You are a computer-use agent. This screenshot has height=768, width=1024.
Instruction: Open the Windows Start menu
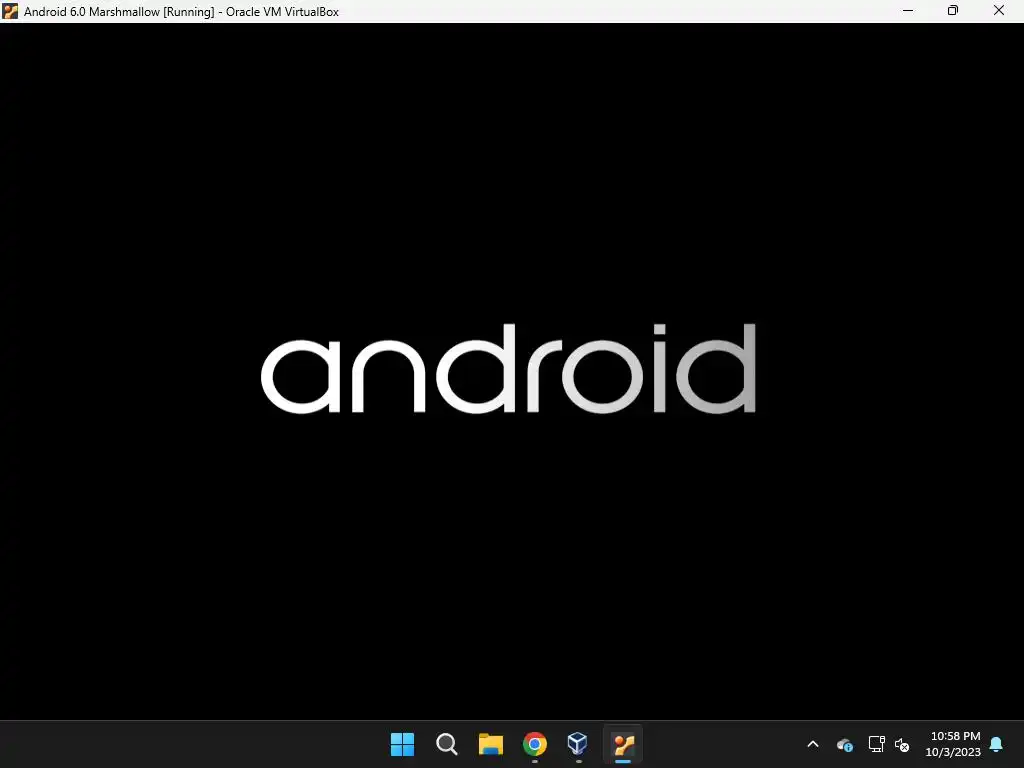click(402, 744)
